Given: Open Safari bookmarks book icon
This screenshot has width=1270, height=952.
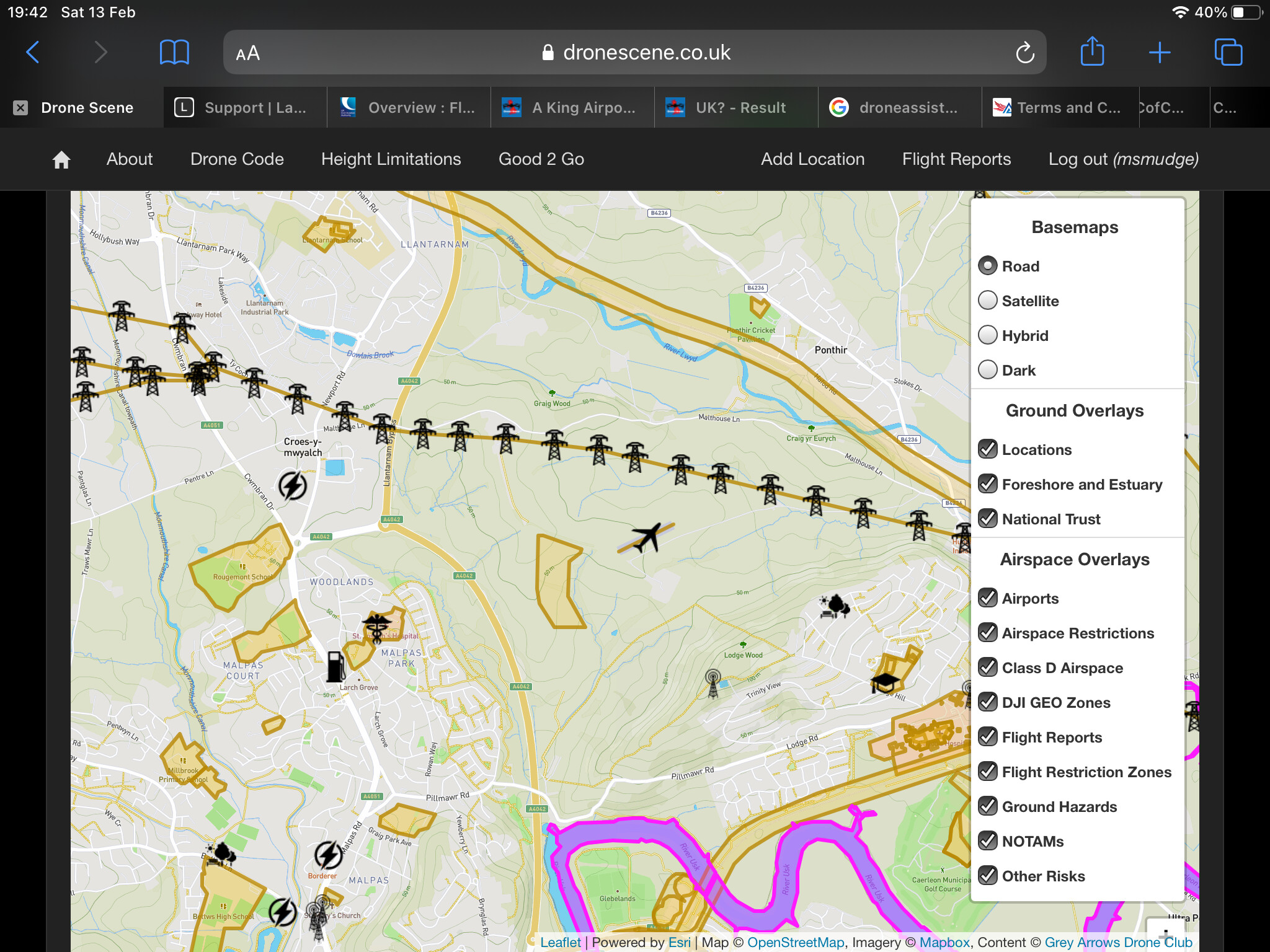Looking at the screenshot, I should tap(174, 52).
